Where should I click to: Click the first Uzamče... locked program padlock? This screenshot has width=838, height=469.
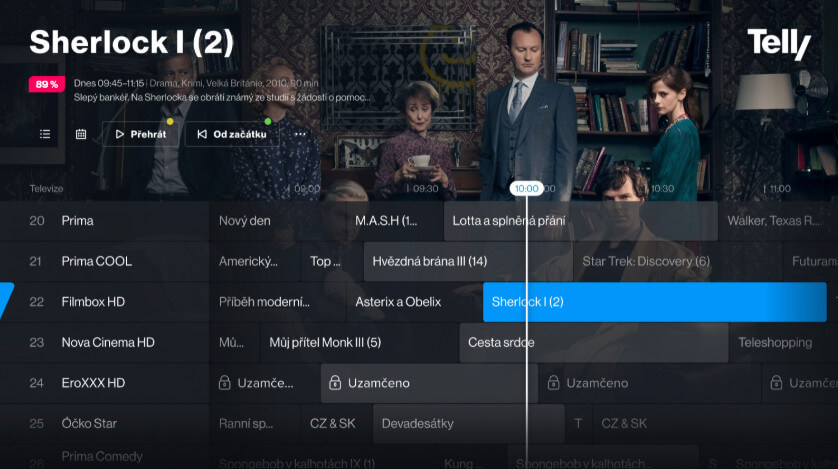click(224, 383)
